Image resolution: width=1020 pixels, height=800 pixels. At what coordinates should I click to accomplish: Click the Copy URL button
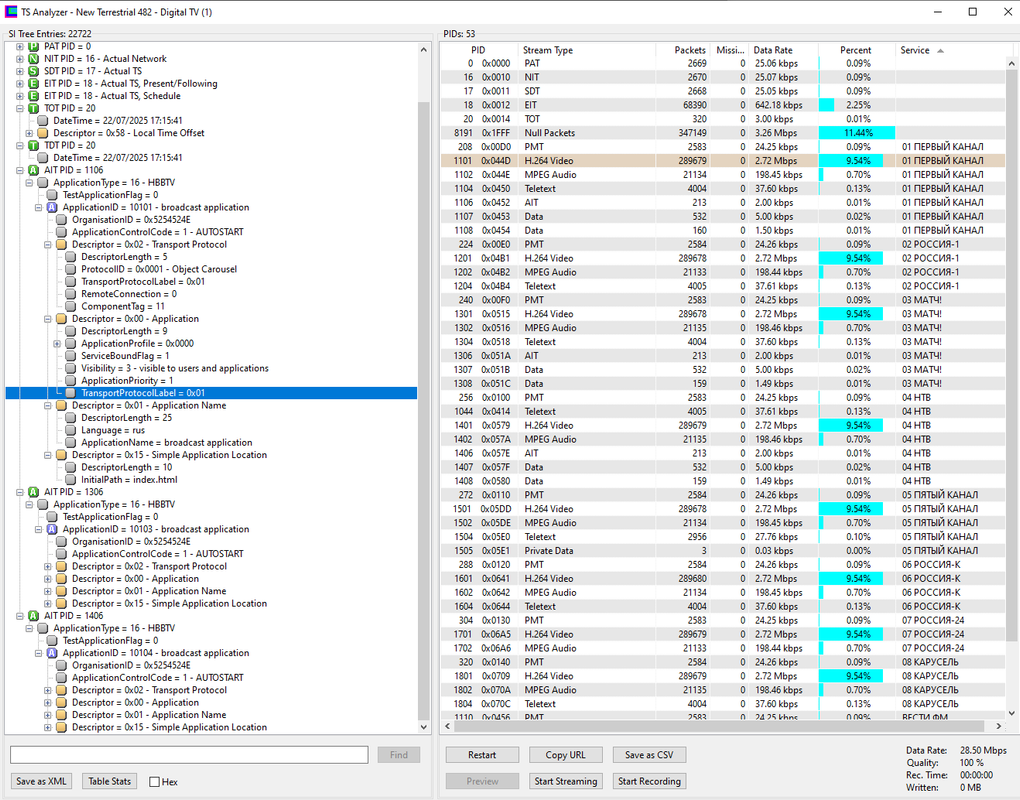point(565,755)
